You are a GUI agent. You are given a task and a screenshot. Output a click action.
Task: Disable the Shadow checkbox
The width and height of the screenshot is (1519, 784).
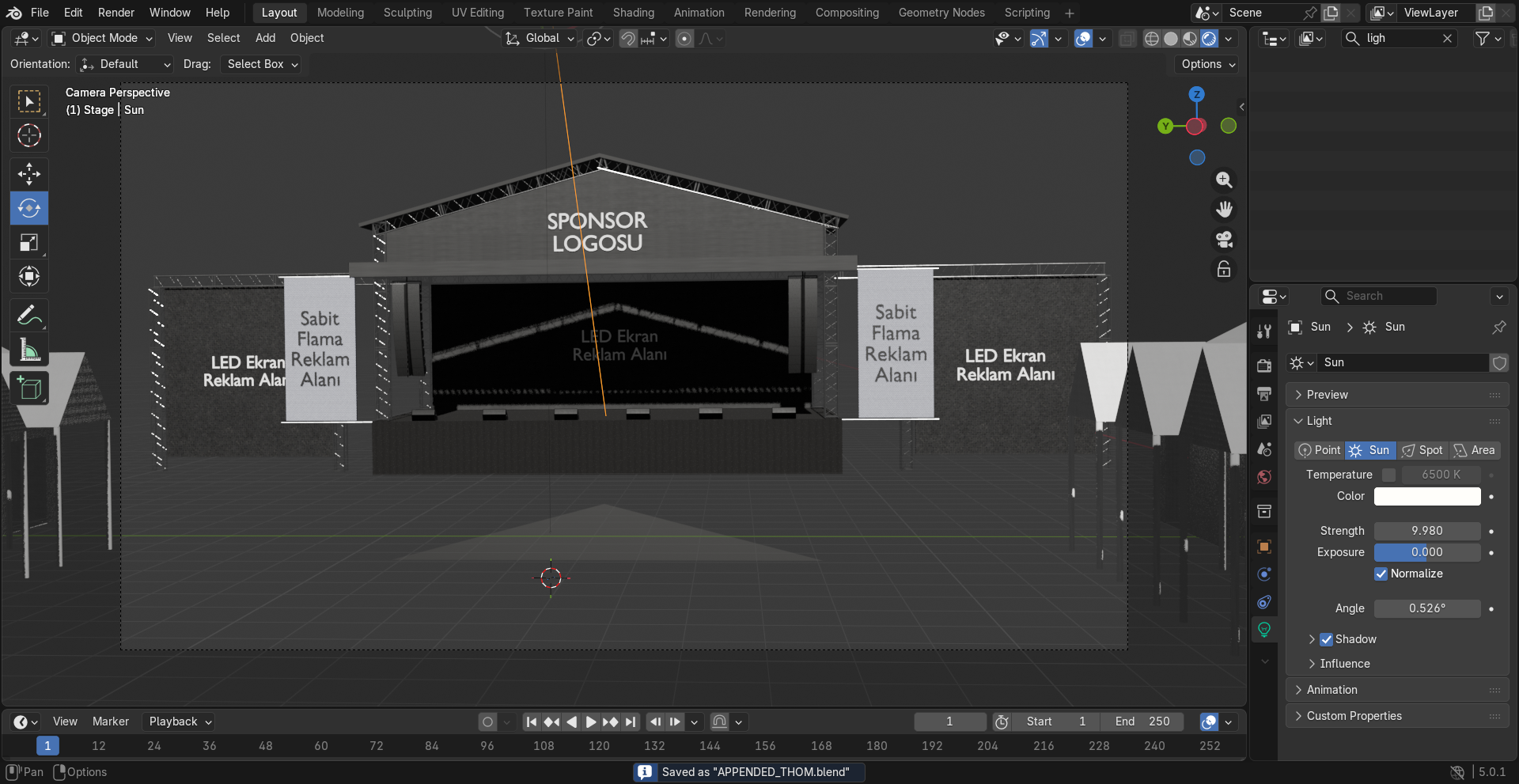(1327, 639)
